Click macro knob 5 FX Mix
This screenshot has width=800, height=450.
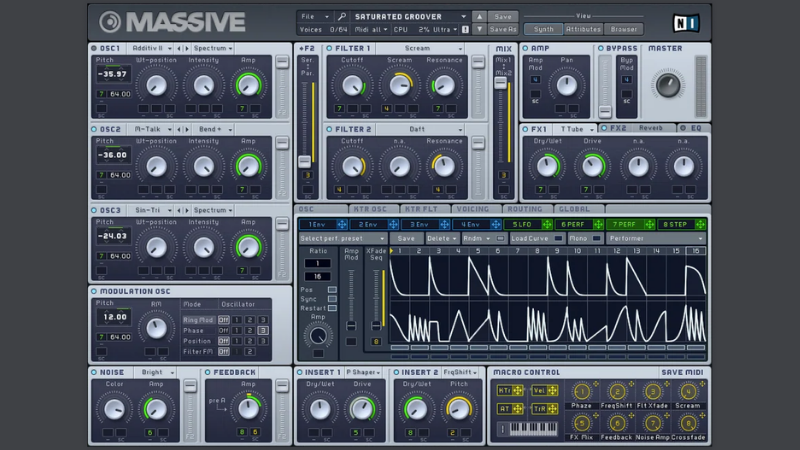point(582,423)
